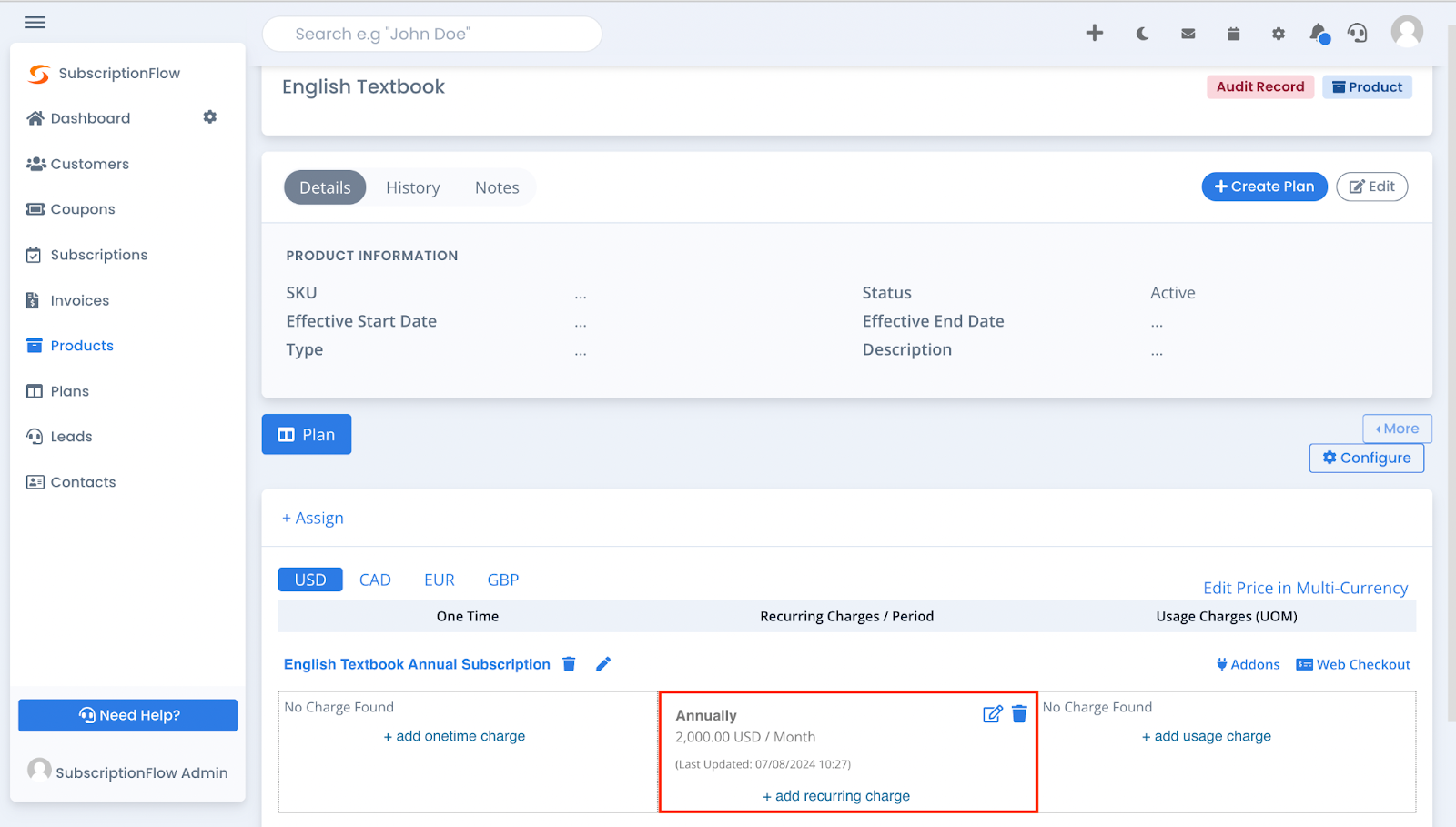
Task: Click the Need Help? button
Action: coord(127,715)
